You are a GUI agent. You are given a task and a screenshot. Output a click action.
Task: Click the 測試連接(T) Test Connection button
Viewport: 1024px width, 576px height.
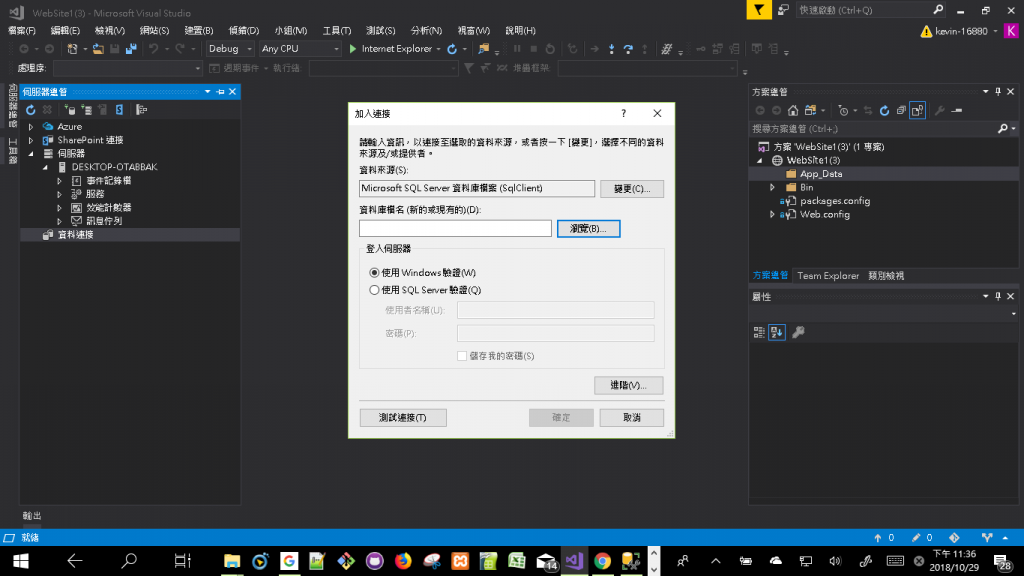click(x=403, y=417)
